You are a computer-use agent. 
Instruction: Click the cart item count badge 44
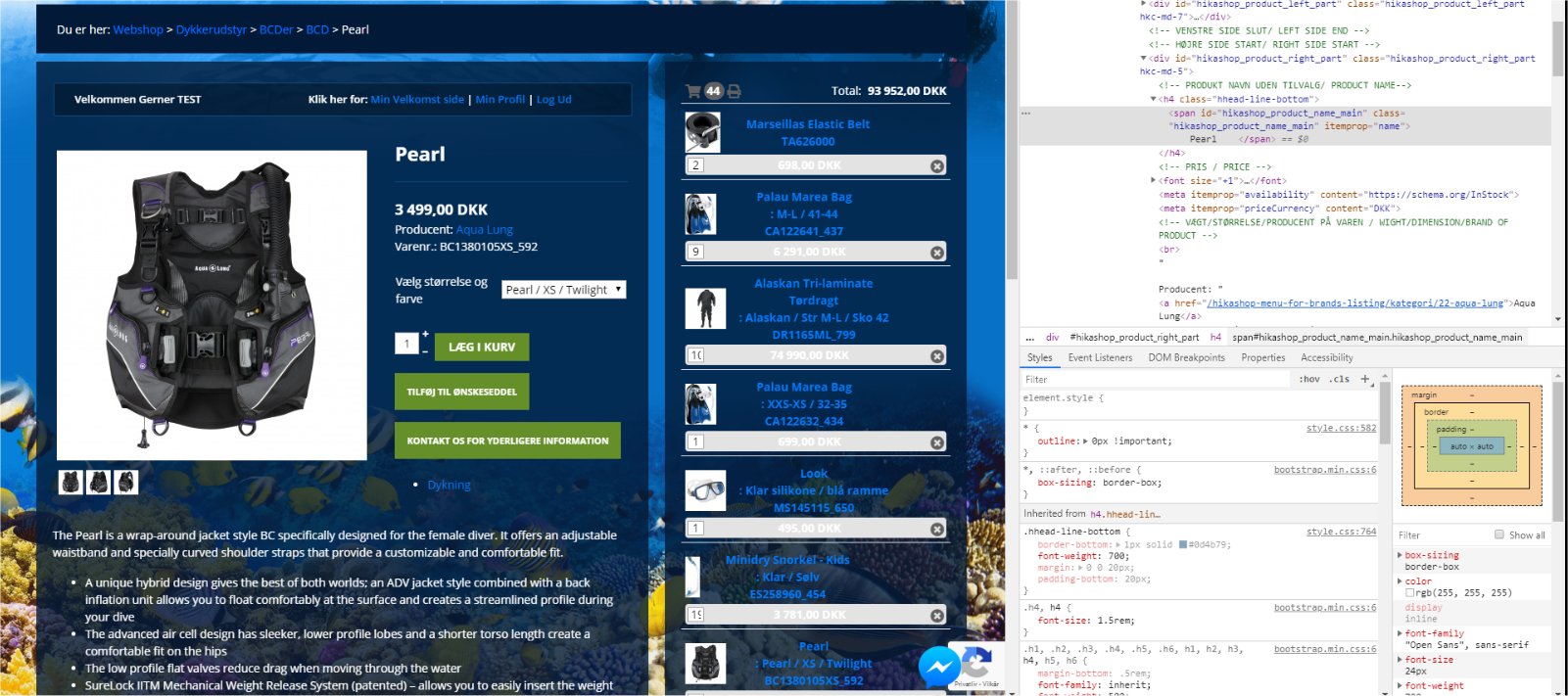coord(713,91)
